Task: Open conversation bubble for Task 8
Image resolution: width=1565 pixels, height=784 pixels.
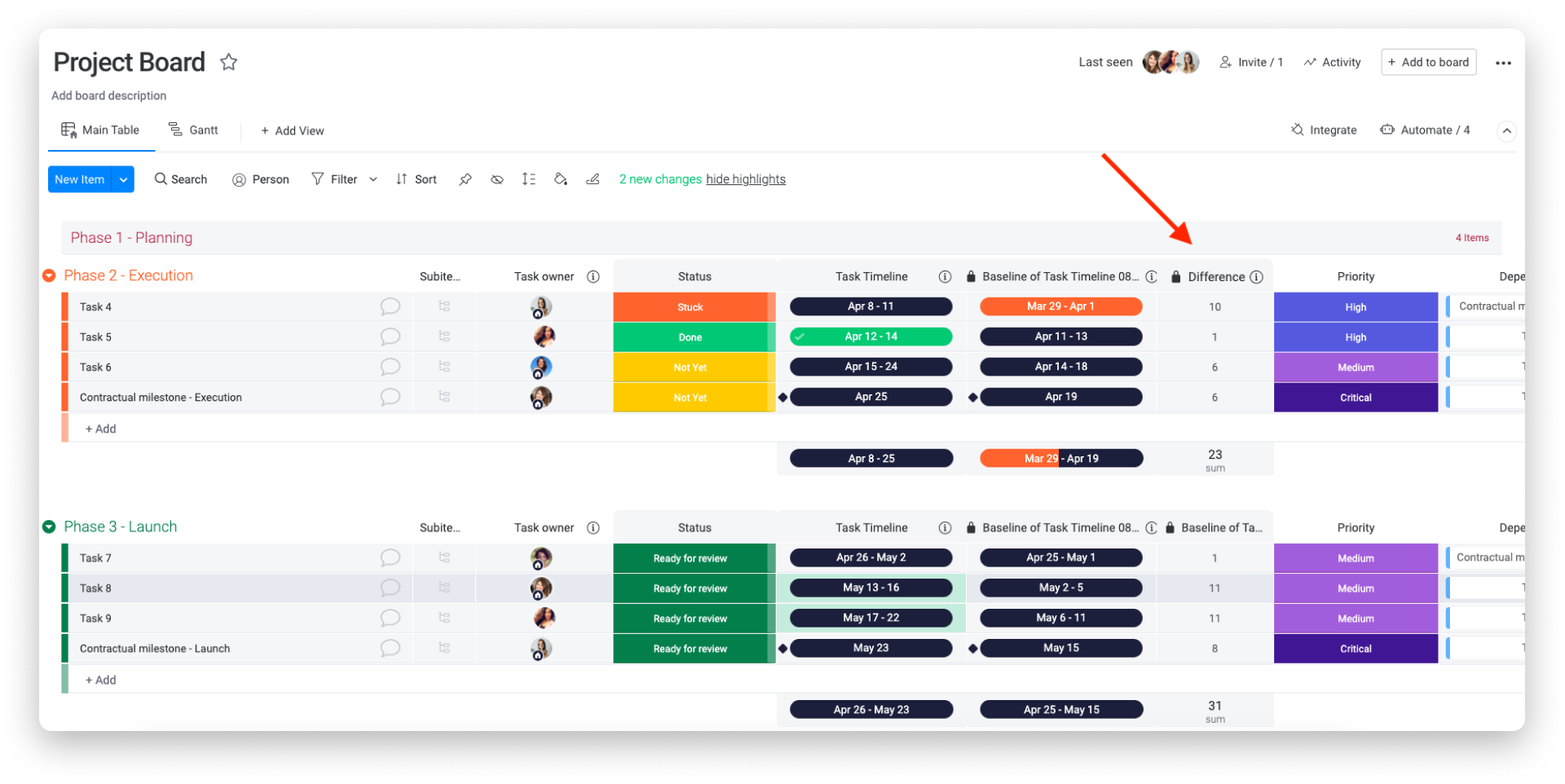Action: (x=390, y=588)
